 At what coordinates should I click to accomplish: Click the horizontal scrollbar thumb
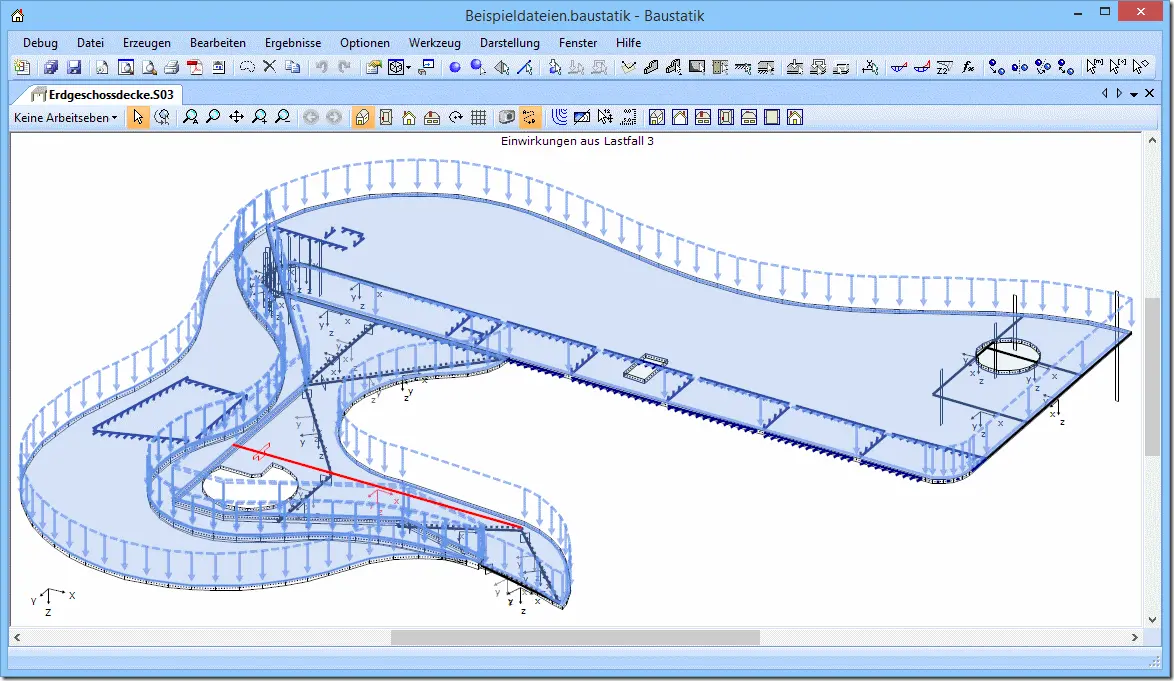tap(575, 638)
